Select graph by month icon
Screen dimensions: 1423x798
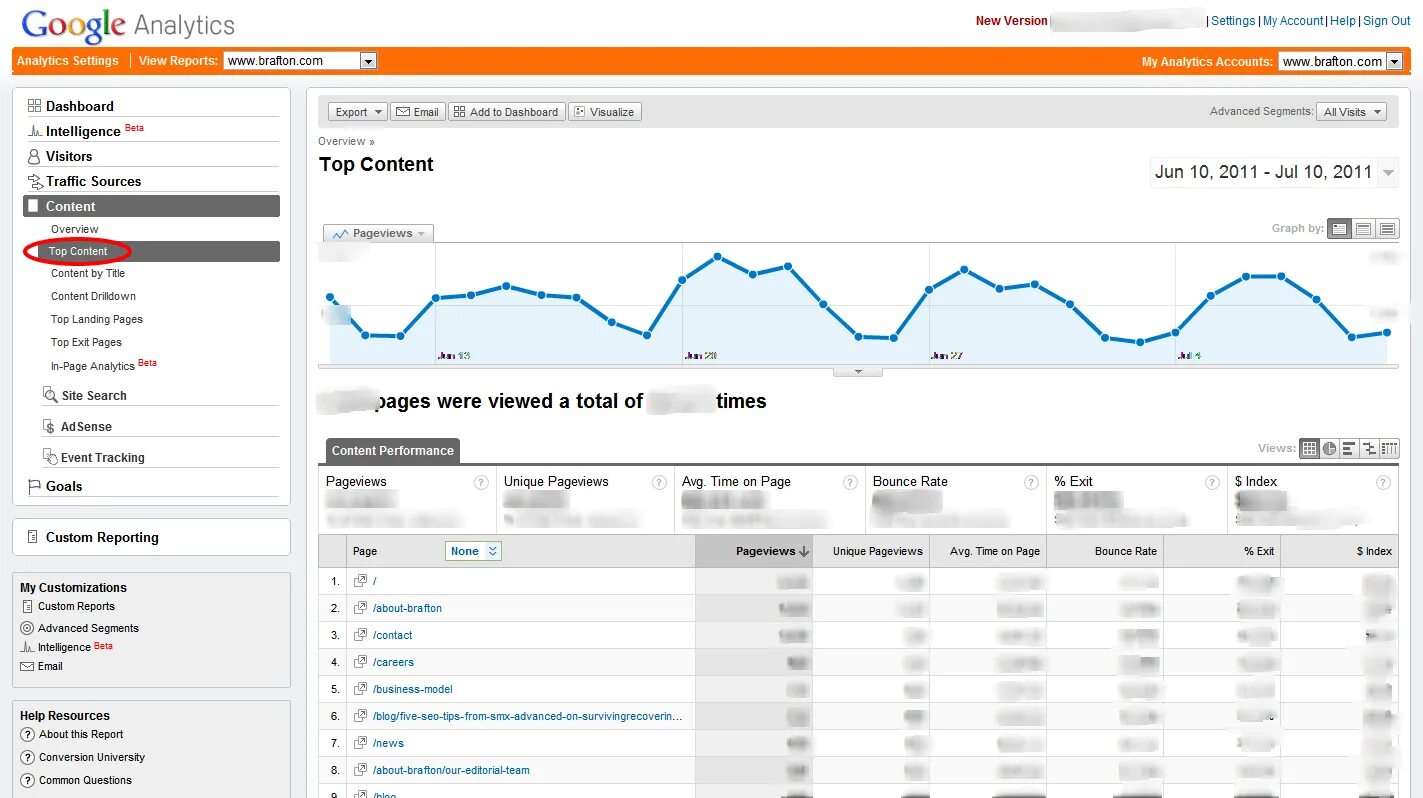(x=1387, y=229)
